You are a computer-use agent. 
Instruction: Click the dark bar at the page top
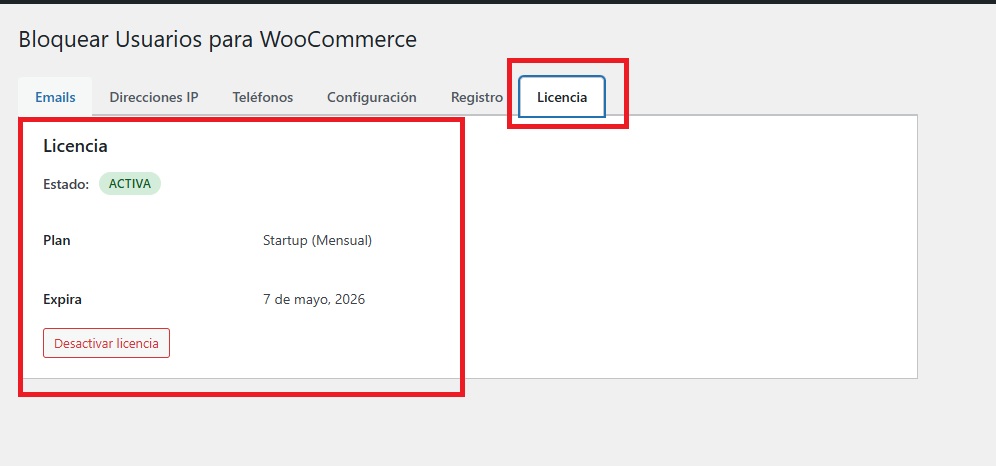[x=498, y=2]
